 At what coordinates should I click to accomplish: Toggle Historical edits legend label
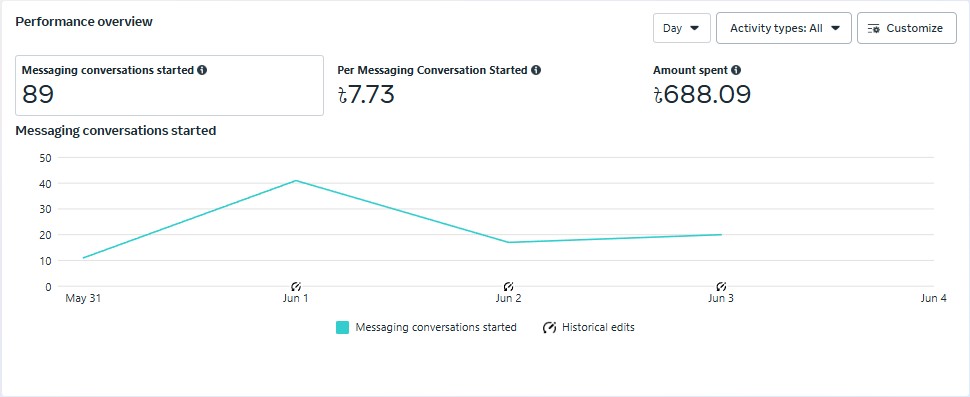pyautogui.click(x=598, y=328)
